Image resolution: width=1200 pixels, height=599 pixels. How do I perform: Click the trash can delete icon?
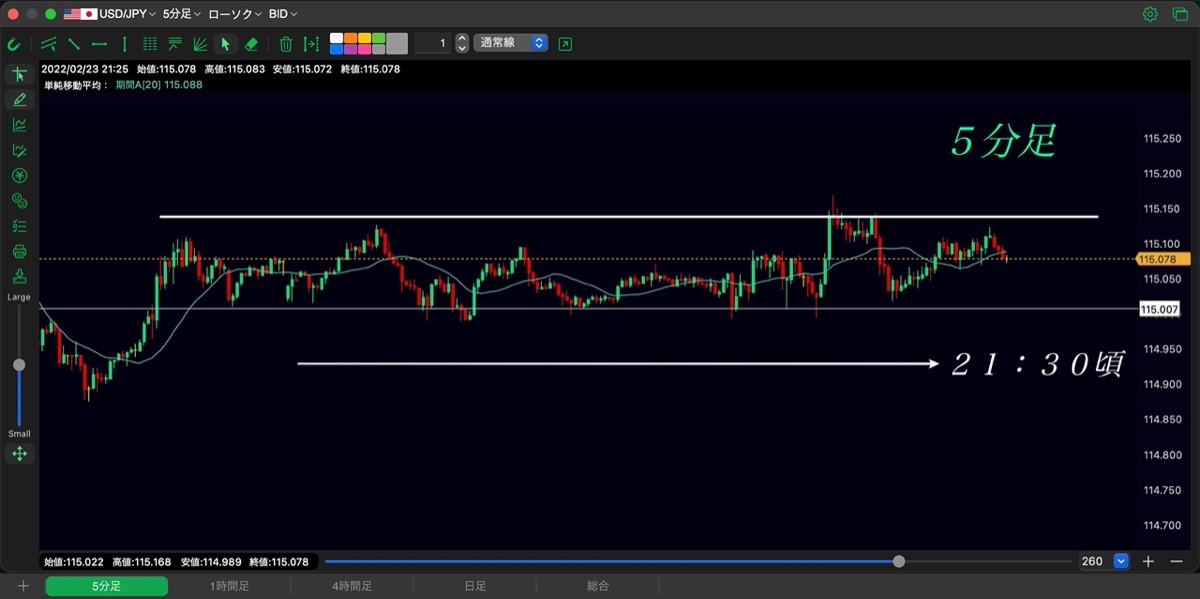(x=286, y=44)
